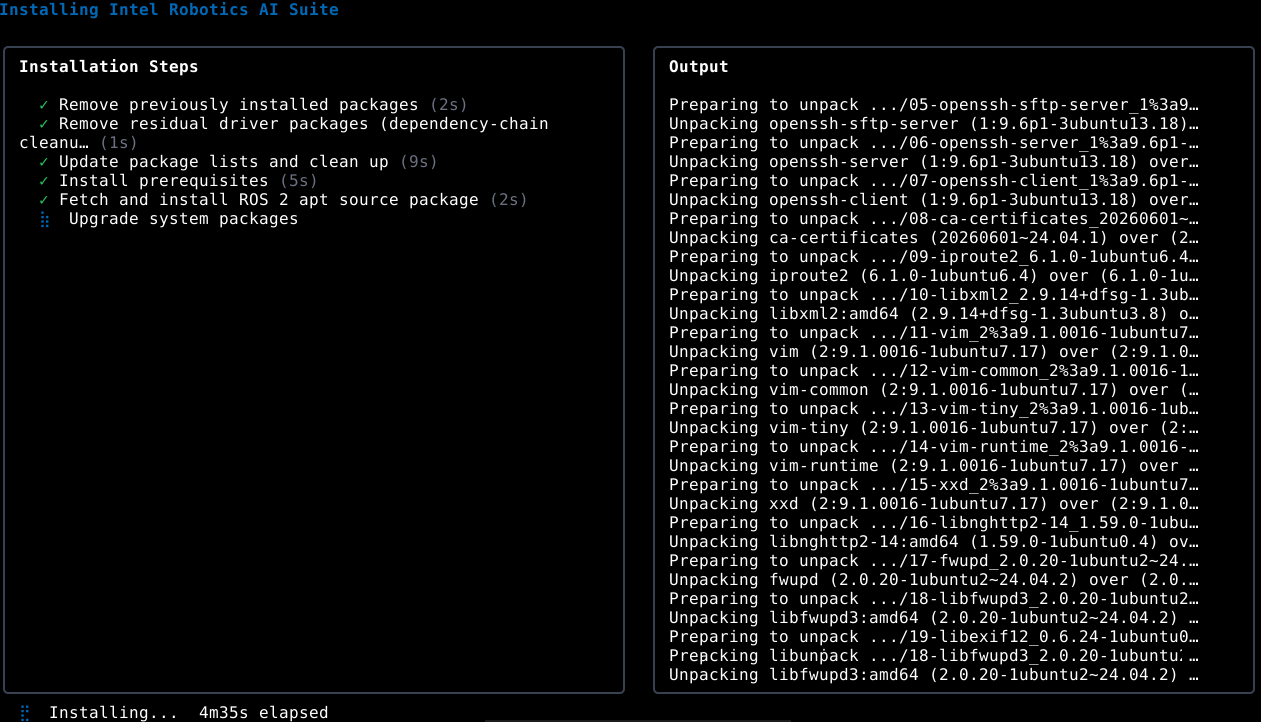Click line Unpacking libnghttp2-14:amd64
Viewport: 1261px width, 722px height.
[934, 542]
